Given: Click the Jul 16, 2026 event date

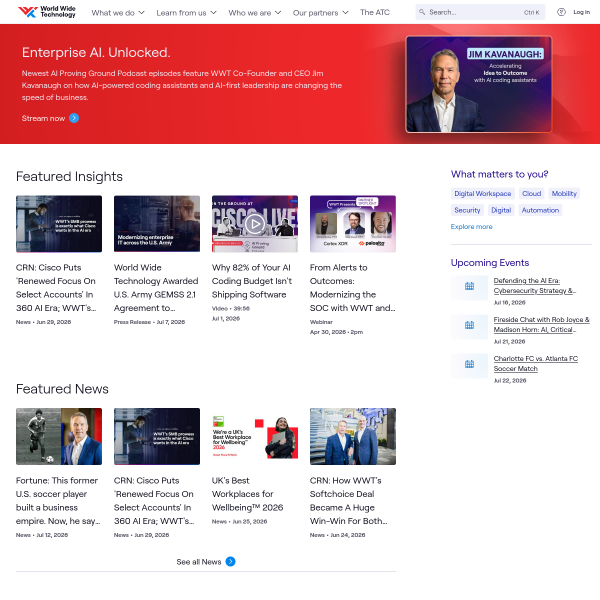Looking at the screenshot, I should click(x=509, y=302).
